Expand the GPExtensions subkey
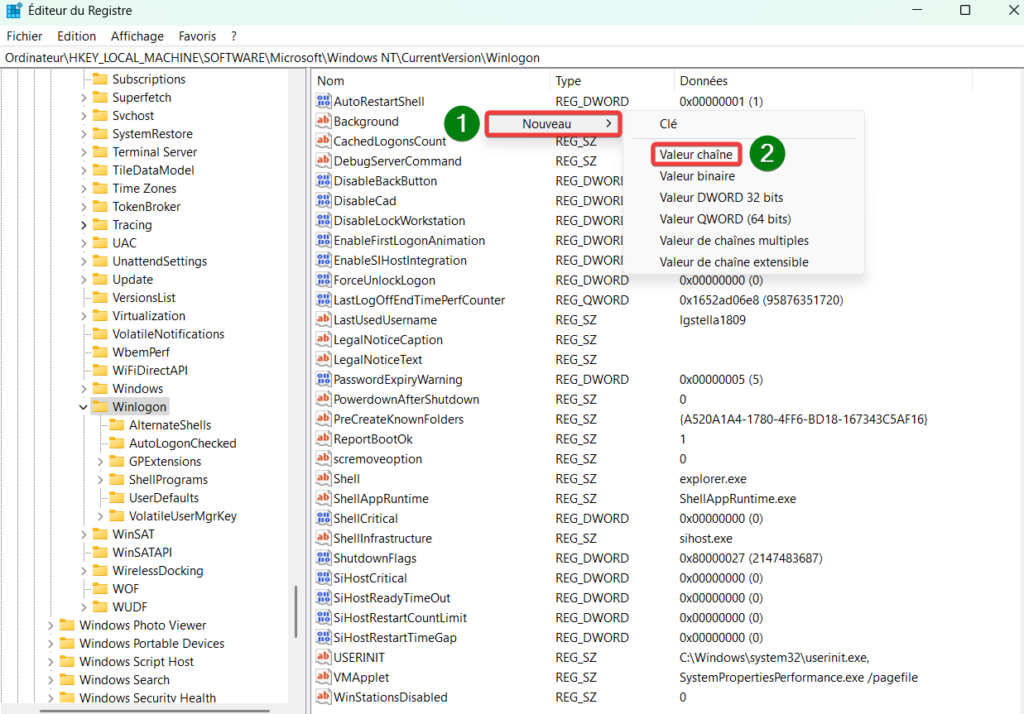This screenshot has height=714, width=1024. click(x=100, y=461)
